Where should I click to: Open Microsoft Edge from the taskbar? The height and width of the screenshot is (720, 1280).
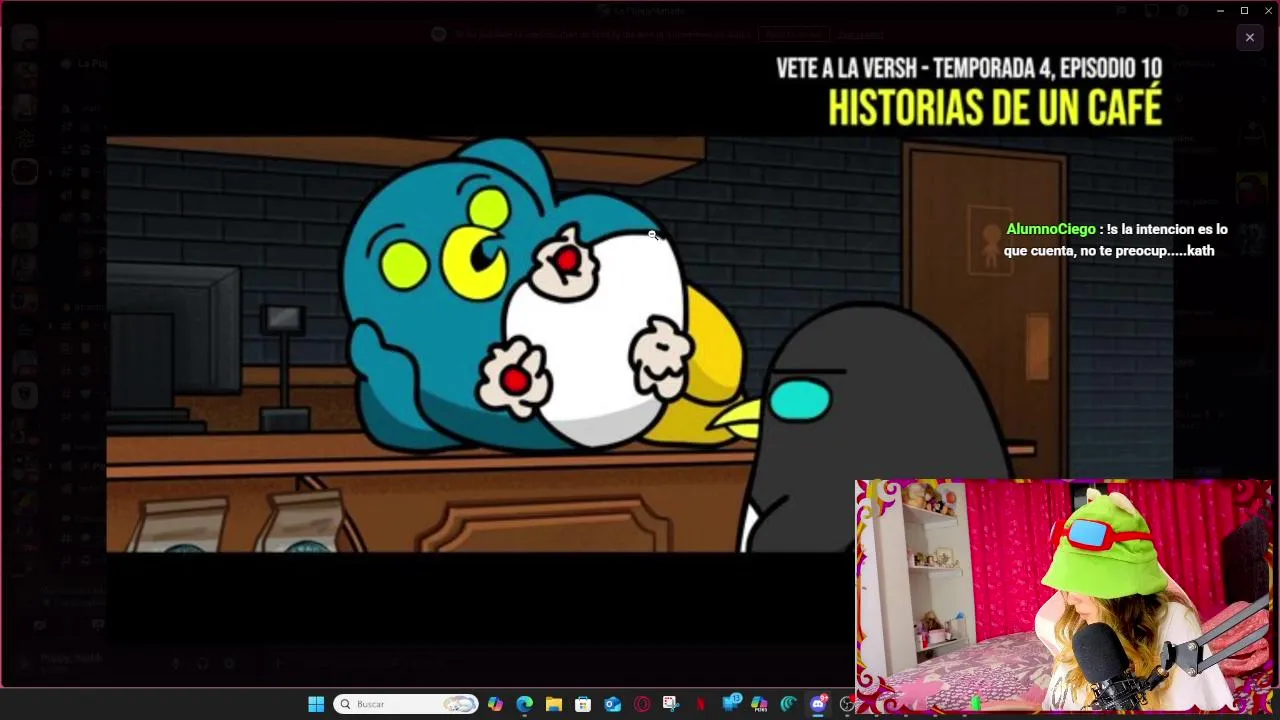coord(524,704)
